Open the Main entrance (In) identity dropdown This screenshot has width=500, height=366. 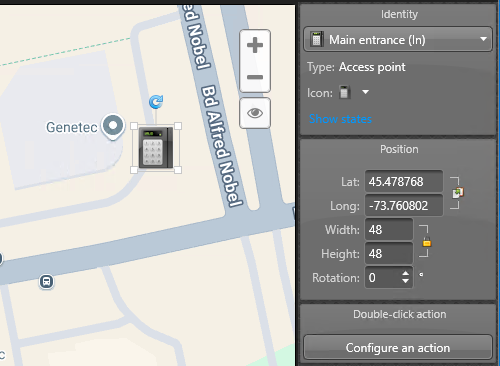click(x=398, y=40)
